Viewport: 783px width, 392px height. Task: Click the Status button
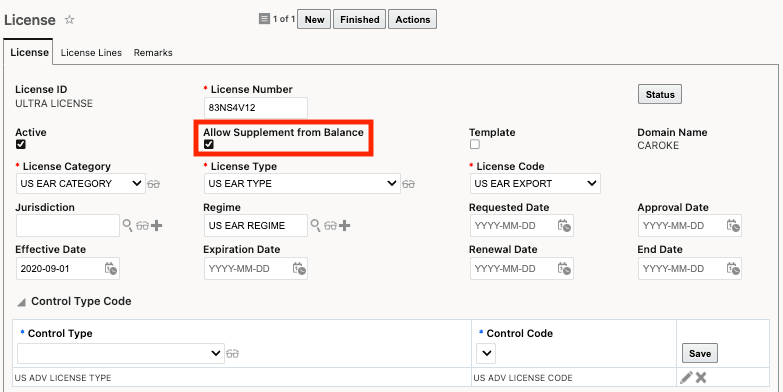tap(660, 94)
